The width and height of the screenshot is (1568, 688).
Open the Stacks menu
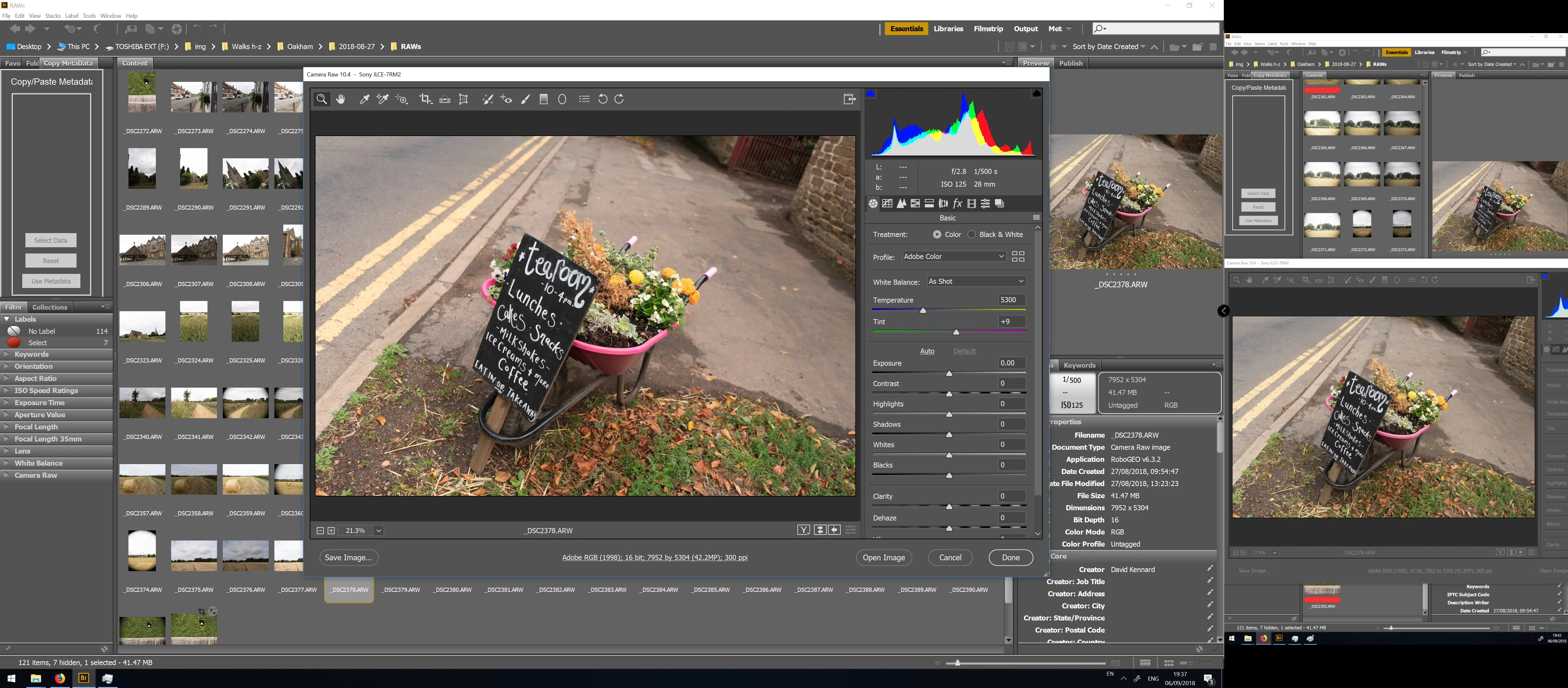tap(53, 16)
